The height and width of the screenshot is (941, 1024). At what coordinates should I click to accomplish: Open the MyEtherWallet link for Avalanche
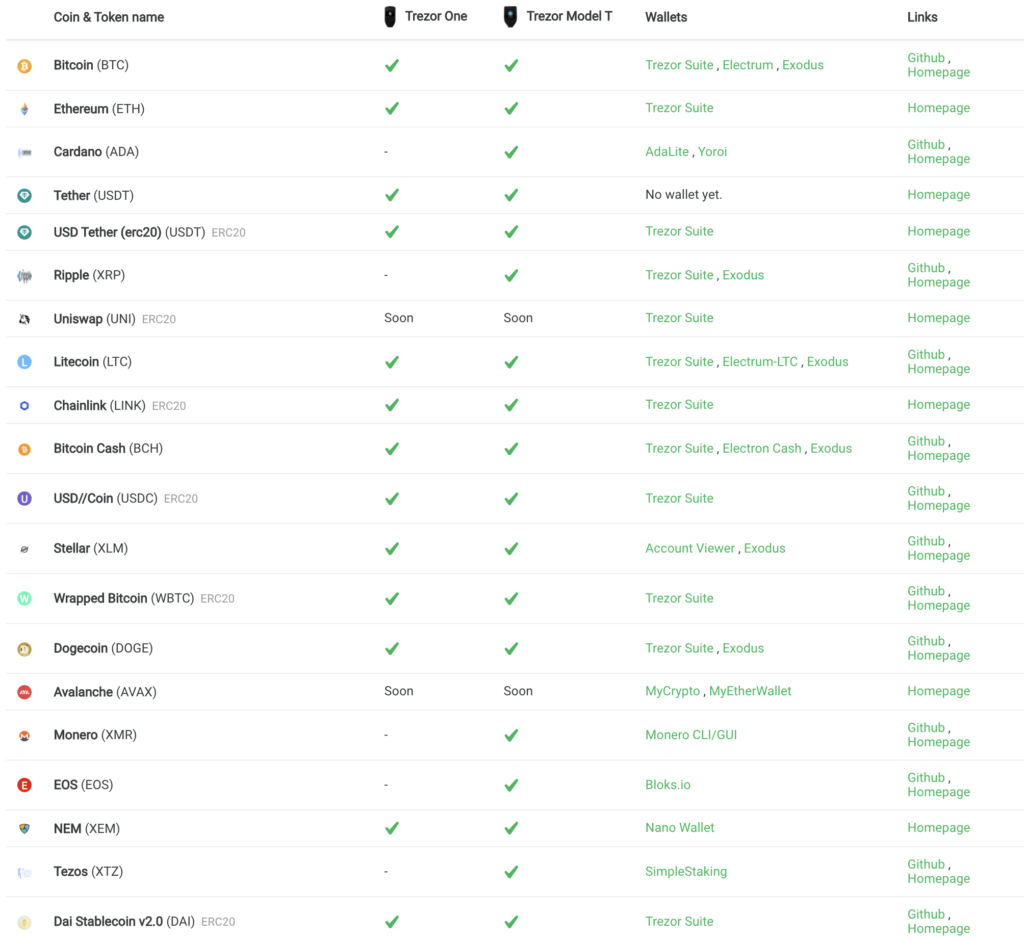750,691
